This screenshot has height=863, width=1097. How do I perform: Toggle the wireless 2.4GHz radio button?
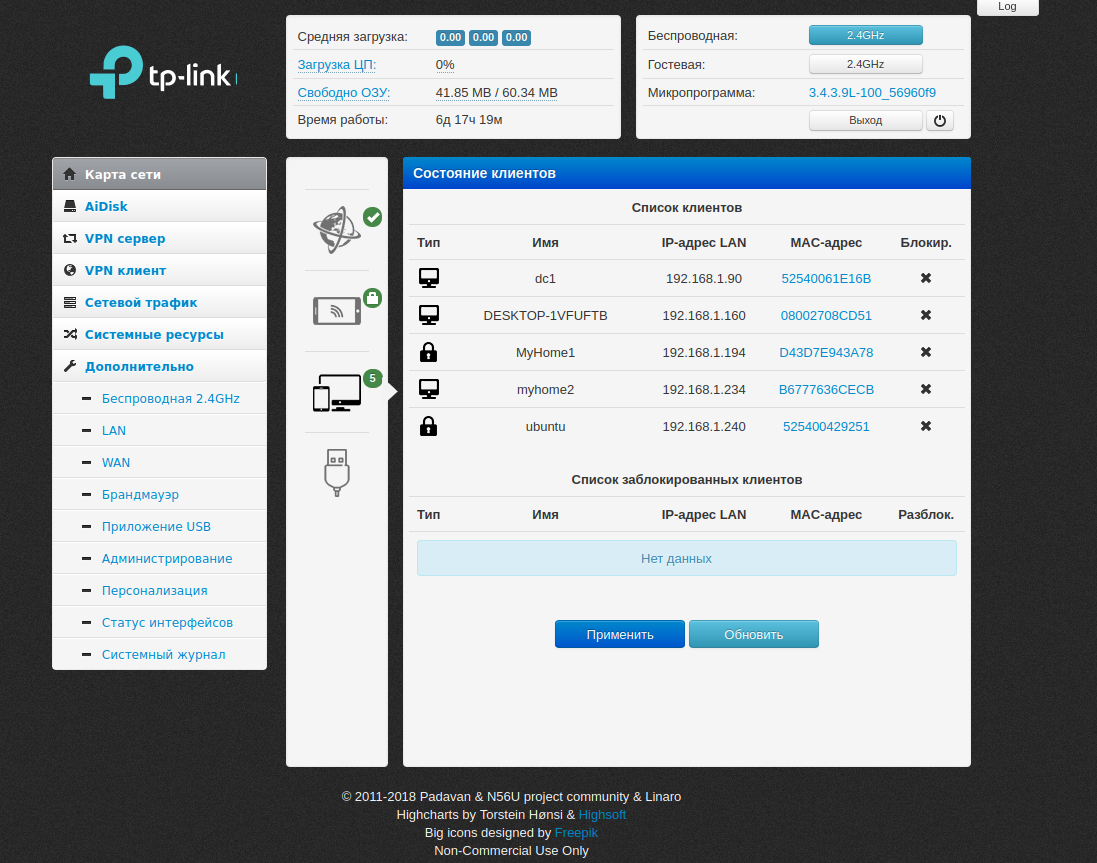[865, 35]
